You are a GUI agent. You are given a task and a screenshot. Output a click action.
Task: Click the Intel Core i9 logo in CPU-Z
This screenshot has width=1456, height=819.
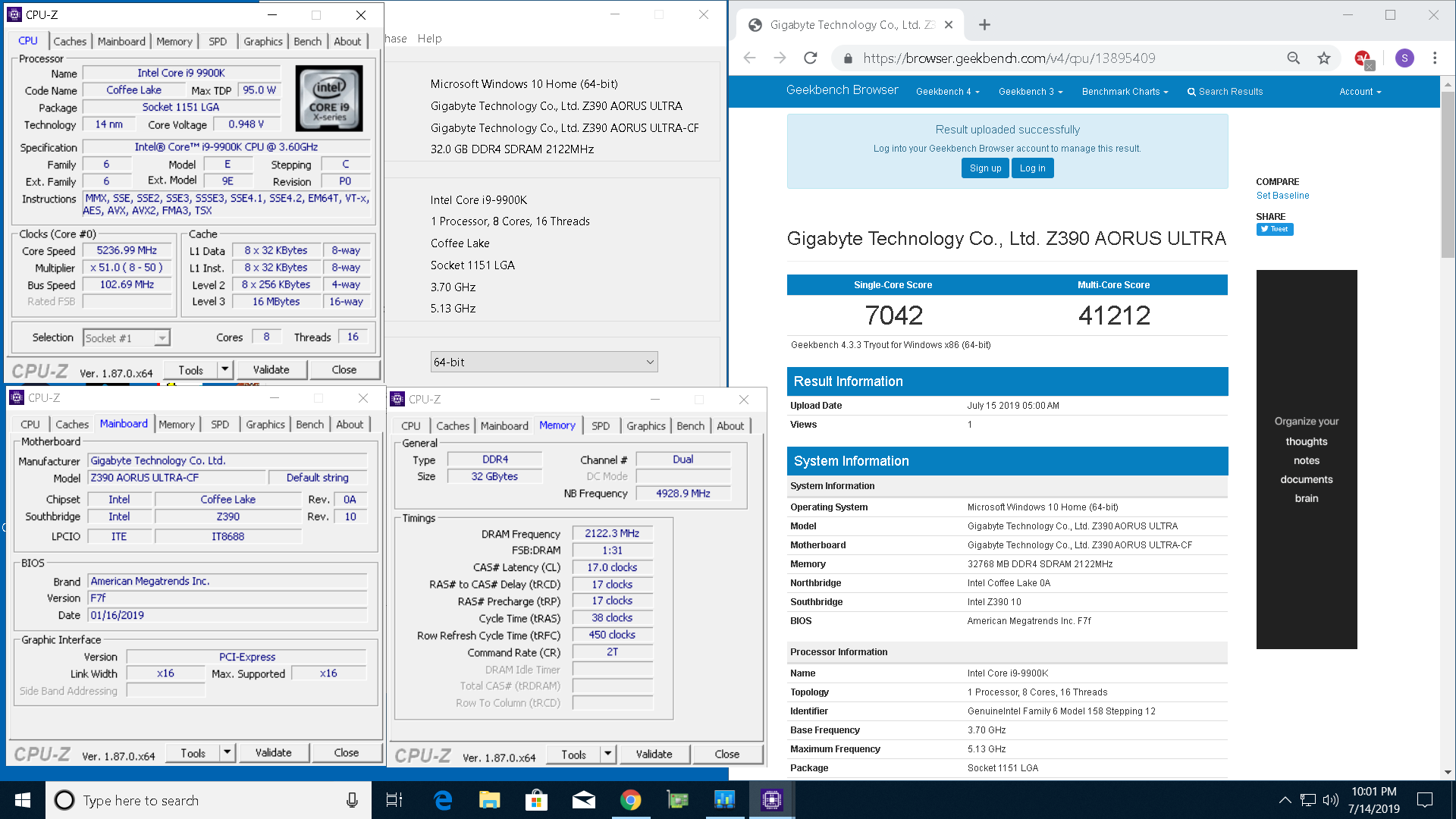pos(329,99)
